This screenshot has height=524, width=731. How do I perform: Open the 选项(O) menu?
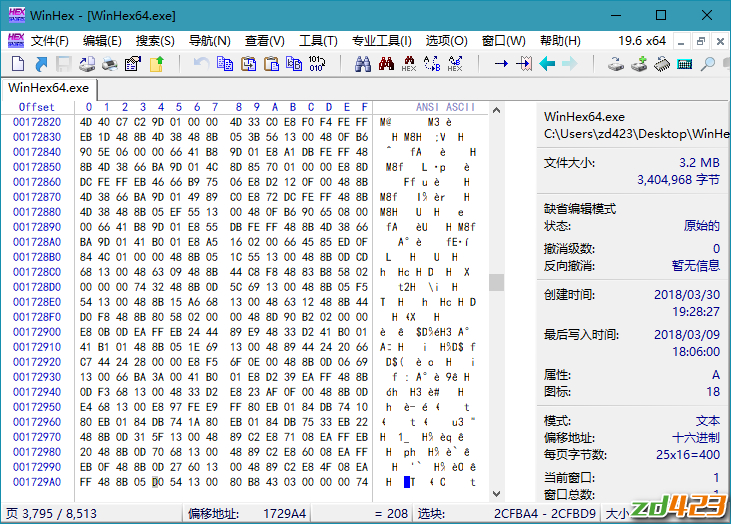point(447,41)
